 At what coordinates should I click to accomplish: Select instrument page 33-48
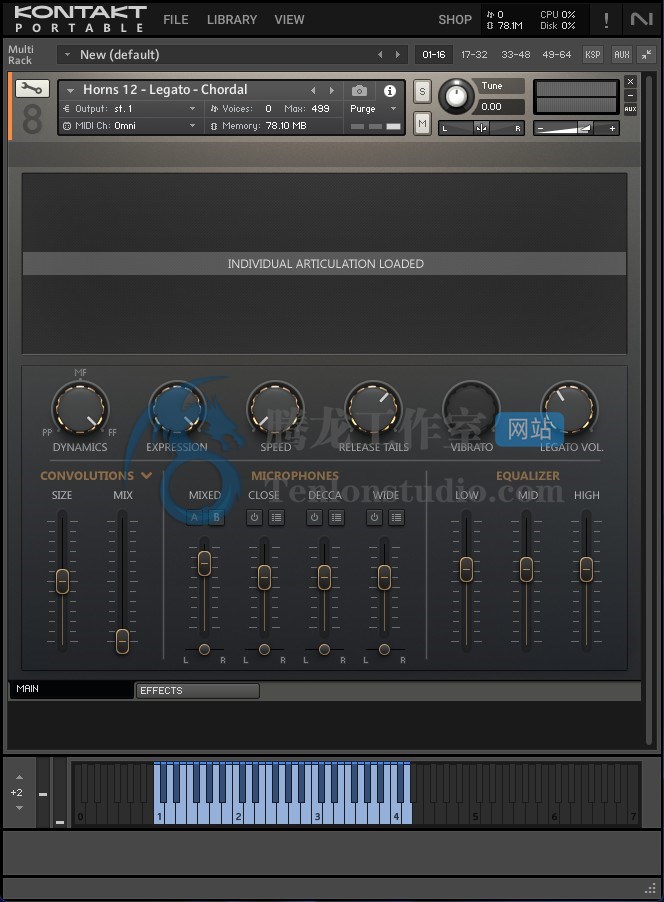(516, 55)
